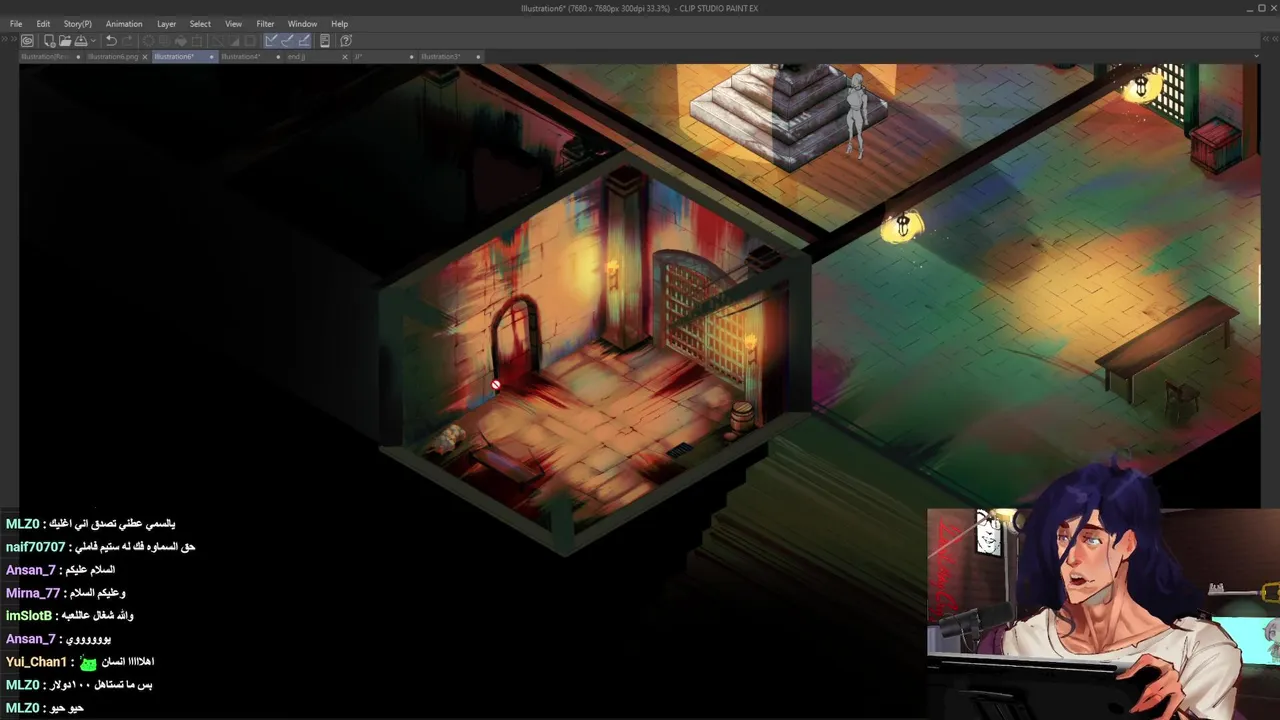The height and width of the screenshot is (720, 1280).
Task: Open the Layer menu
Action: [x=166, y=24]
